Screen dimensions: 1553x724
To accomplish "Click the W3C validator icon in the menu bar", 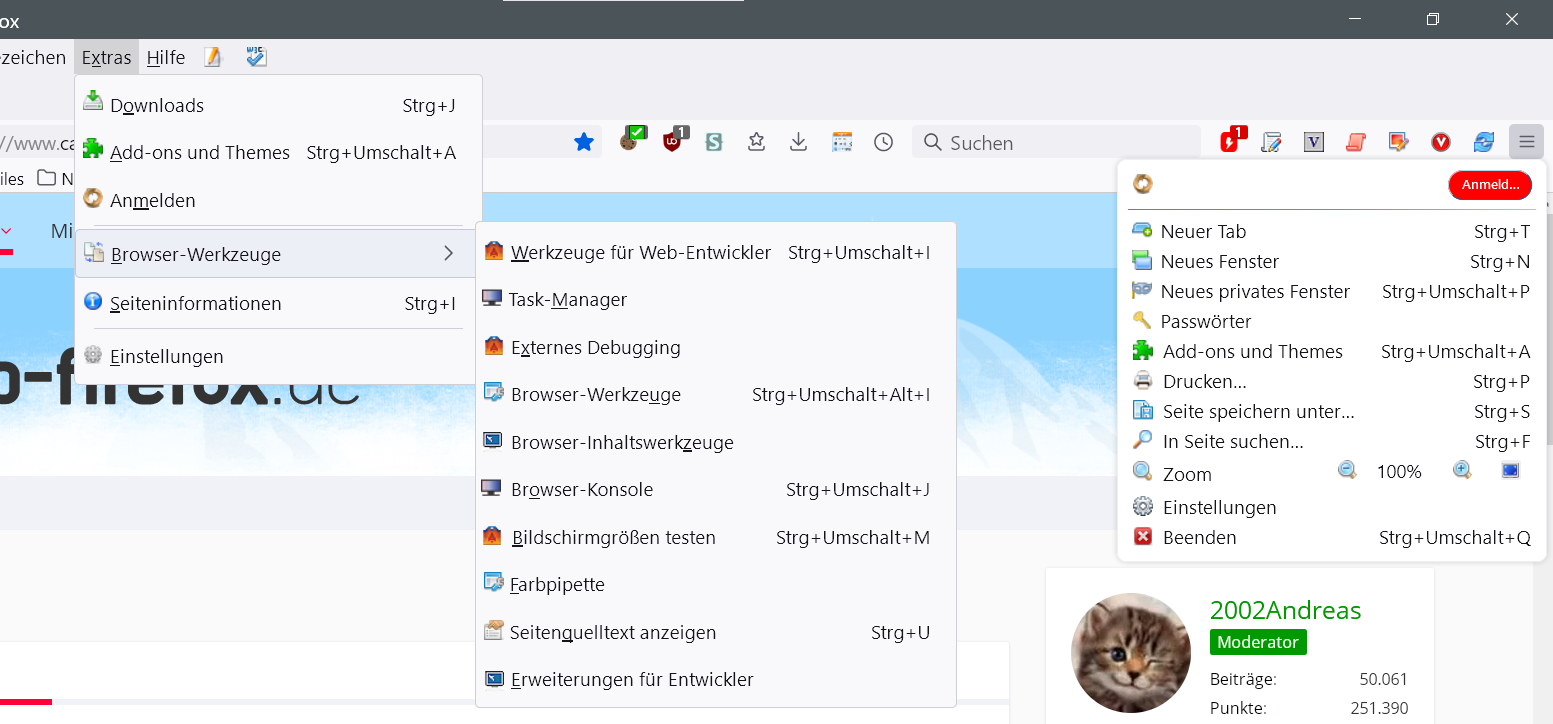I will coord(256,58).
